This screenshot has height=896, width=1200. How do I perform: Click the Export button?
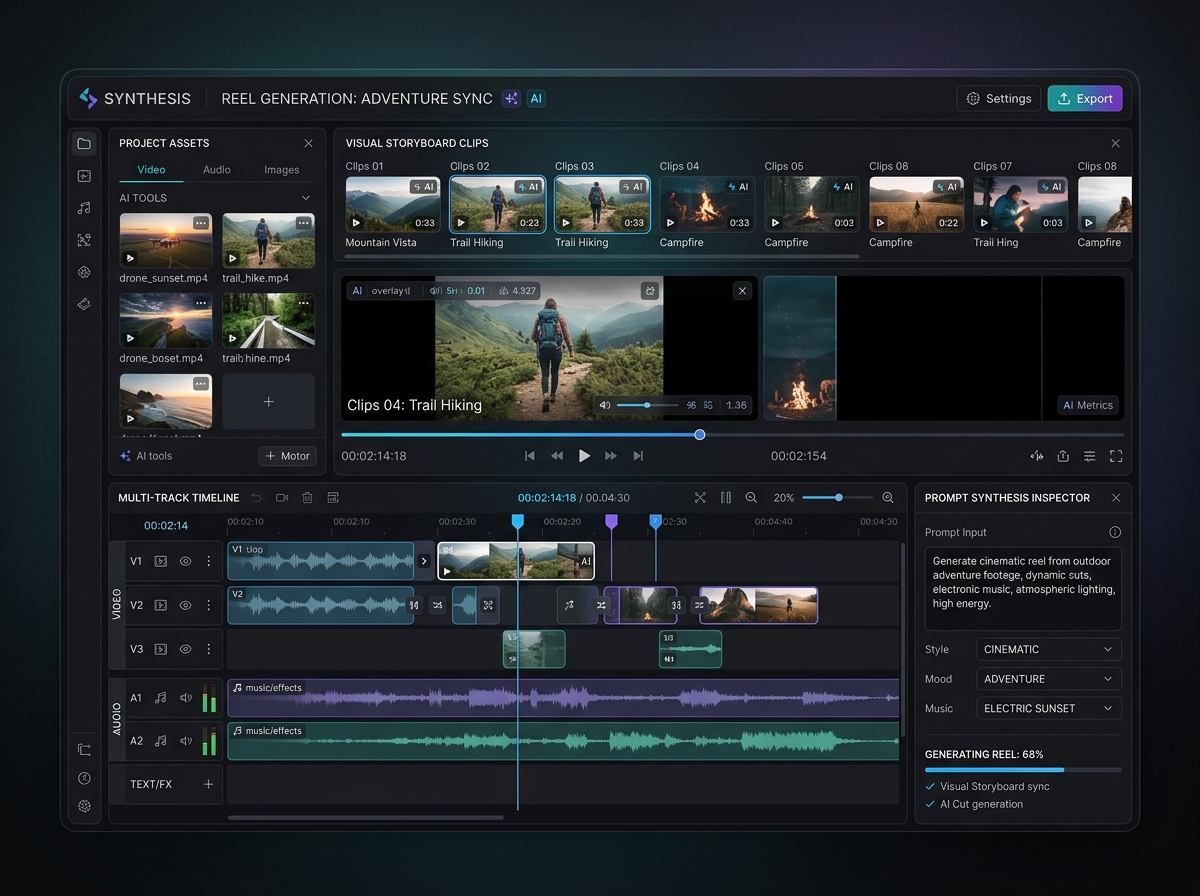1085,98
